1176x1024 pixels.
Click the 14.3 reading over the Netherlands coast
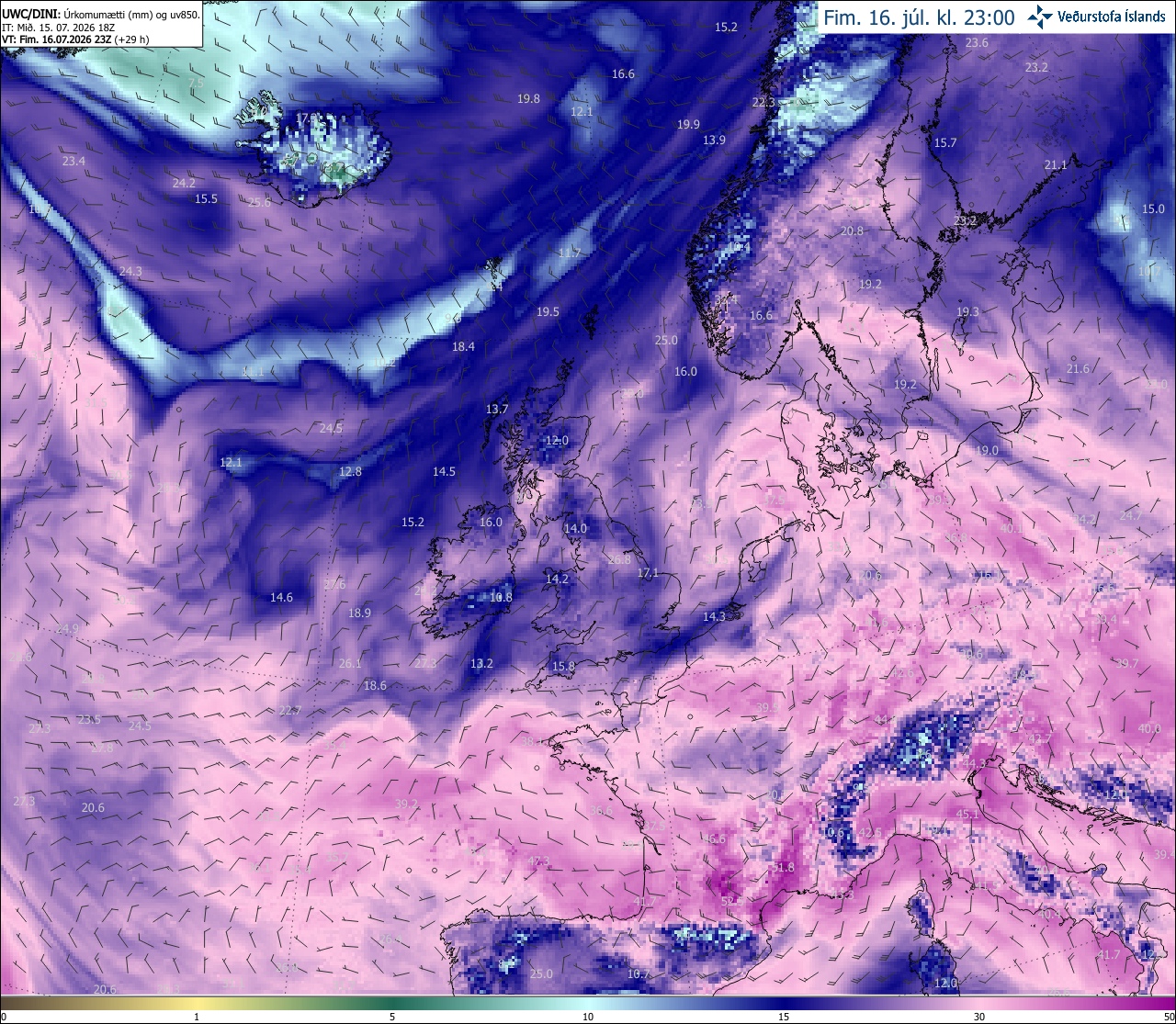click(714, 616)
